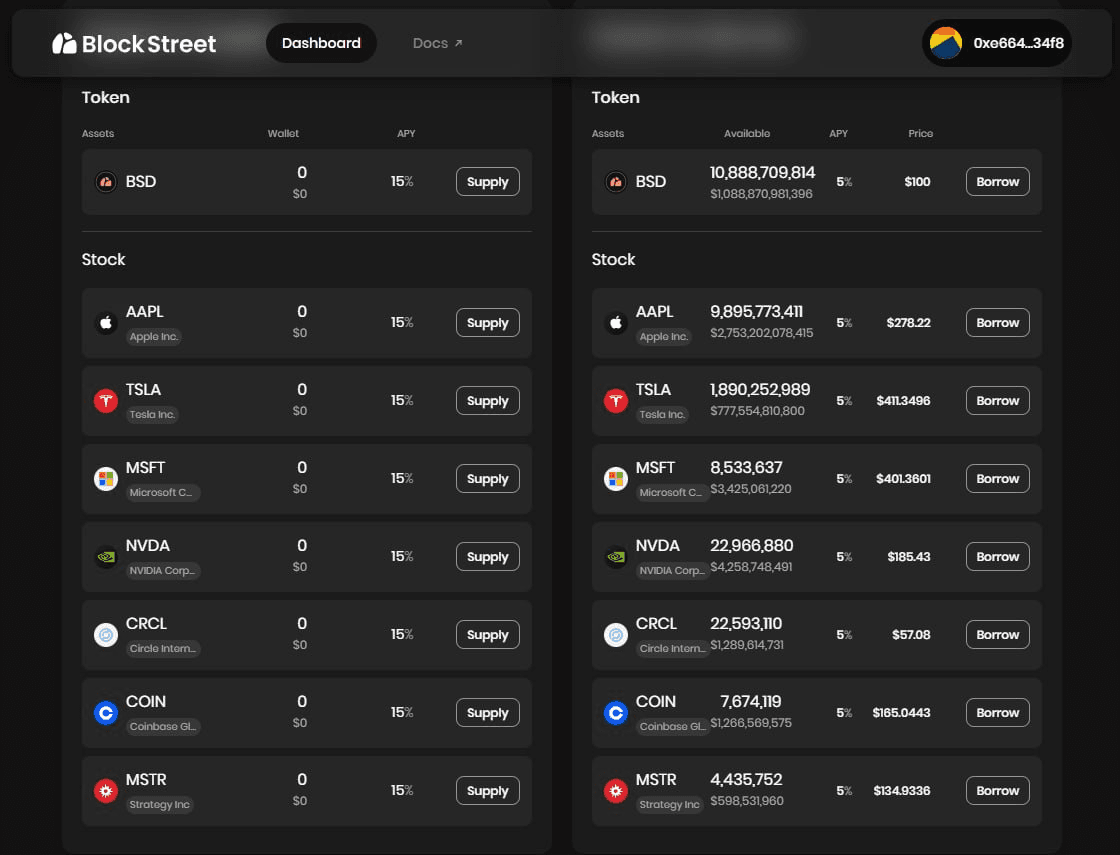This screenshot has height=855, width=1120.
Task: Click Wallet column header in supply panel
Action: tap(283, 134)
